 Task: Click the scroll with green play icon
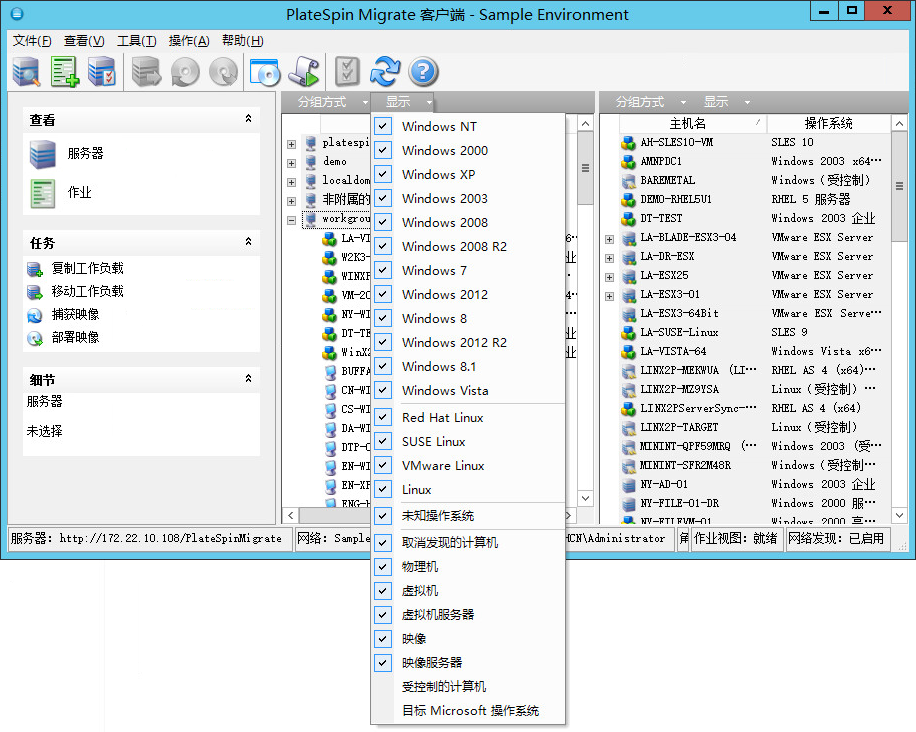click(x=303, y=71)
